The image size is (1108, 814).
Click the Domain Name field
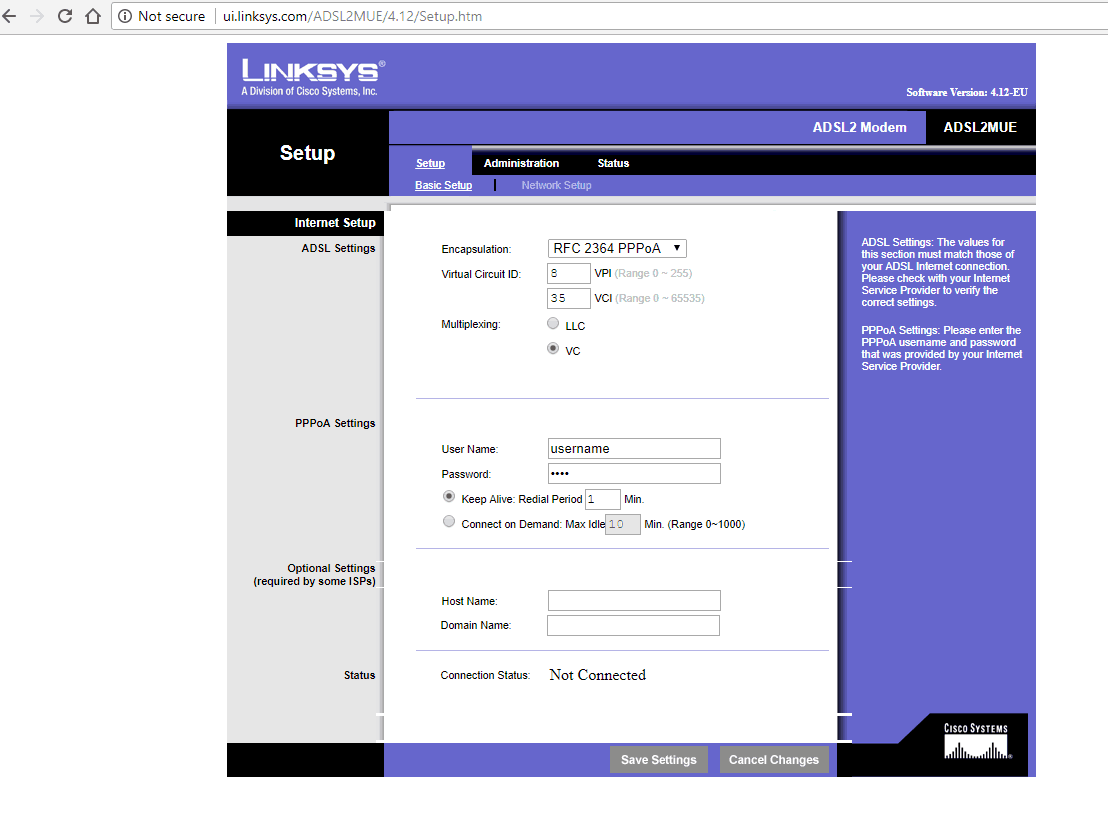634,625
